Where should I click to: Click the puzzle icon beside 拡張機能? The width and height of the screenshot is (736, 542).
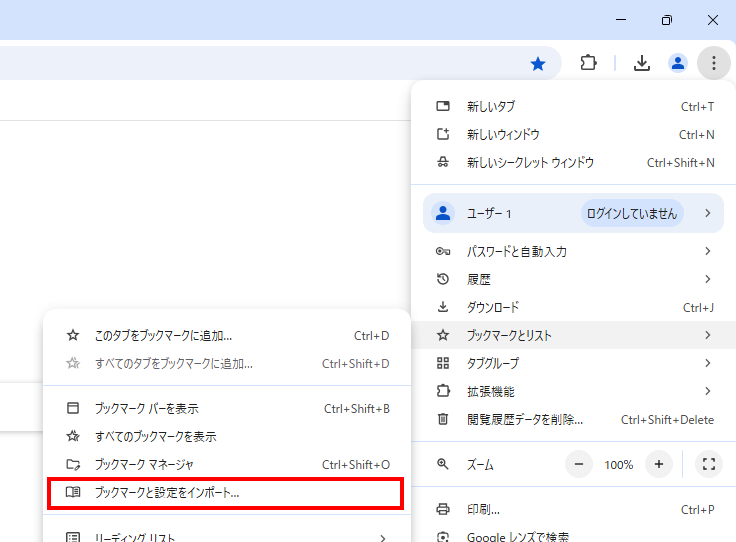pos(443,391)
